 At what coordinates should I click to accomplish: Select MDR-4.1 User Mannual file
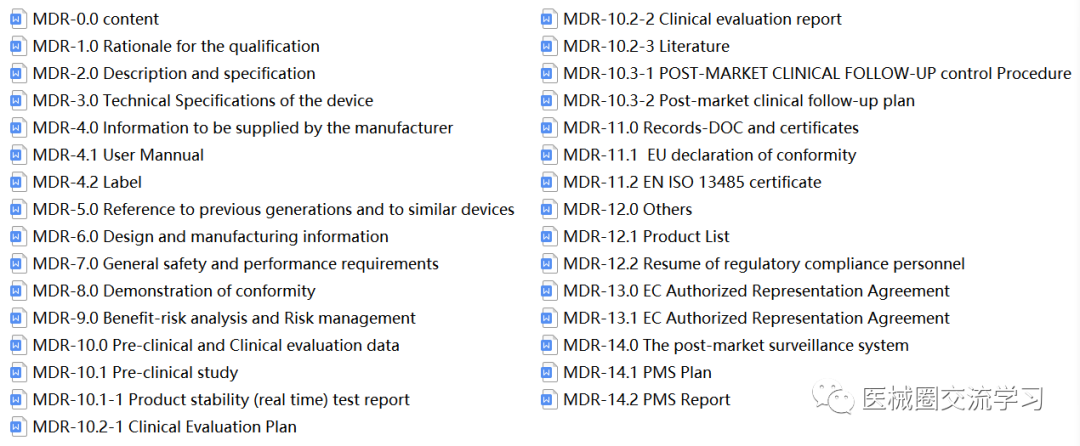pos(107,156)
